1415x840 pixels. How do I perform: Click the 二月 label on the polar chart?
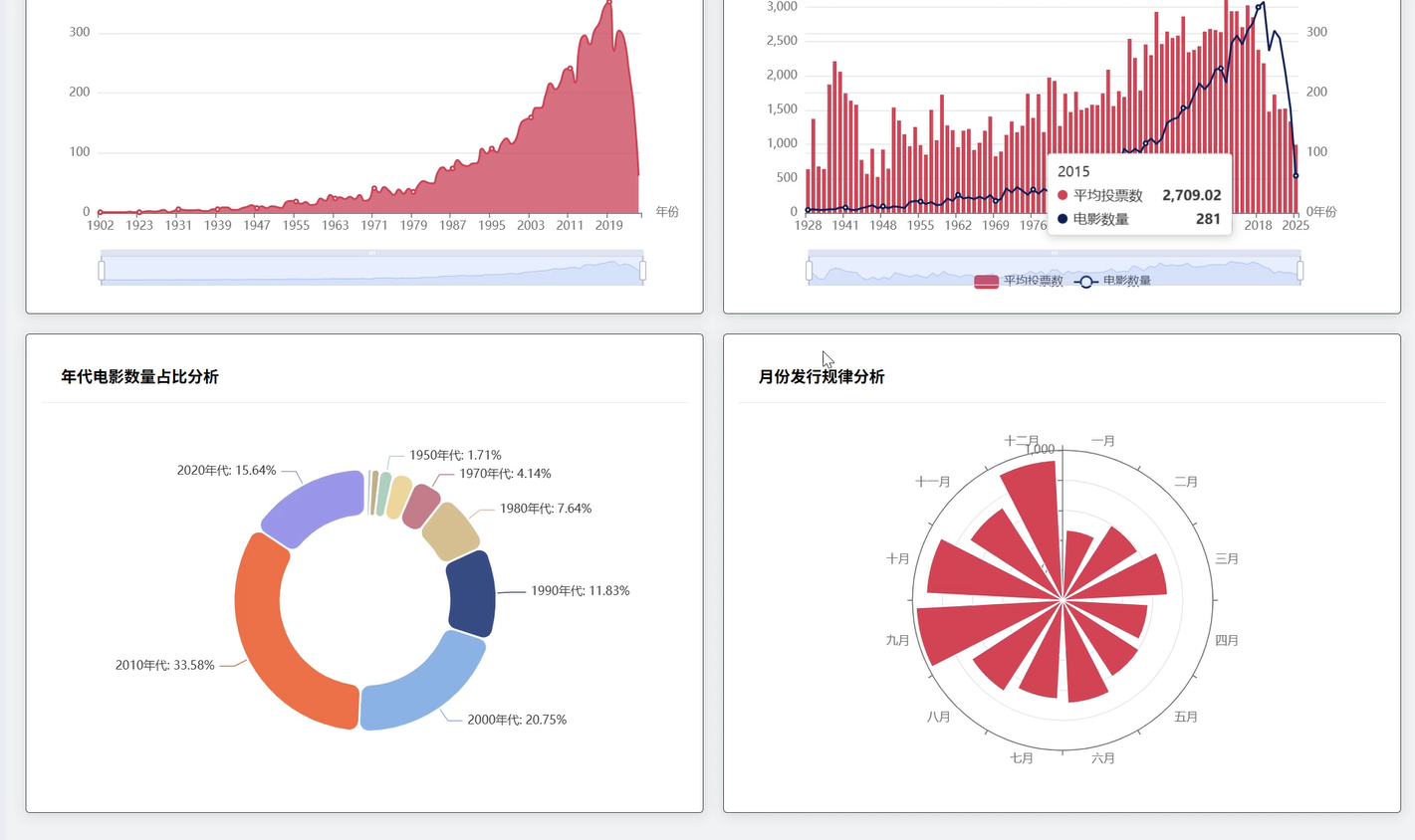pyautogui.click(x=1186, y=482)
